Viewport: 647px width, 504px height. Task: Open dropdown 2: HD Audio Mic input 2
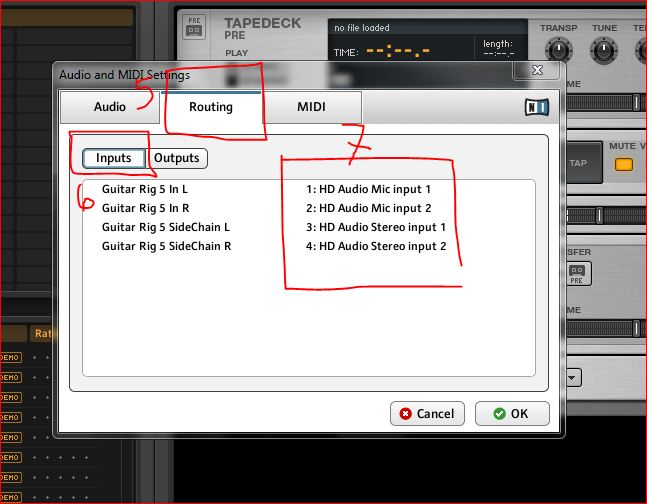(x=368, y=208)
